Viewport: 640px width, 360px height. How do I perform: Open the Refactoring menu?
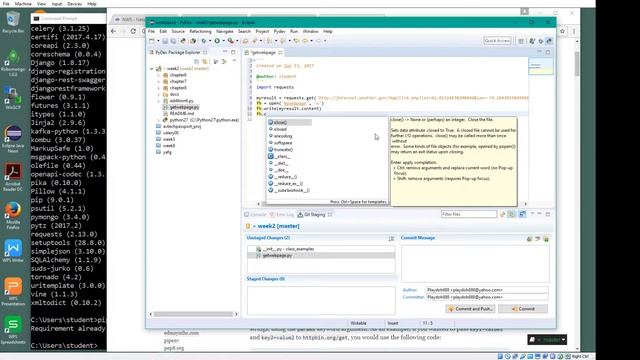point(200,31)
